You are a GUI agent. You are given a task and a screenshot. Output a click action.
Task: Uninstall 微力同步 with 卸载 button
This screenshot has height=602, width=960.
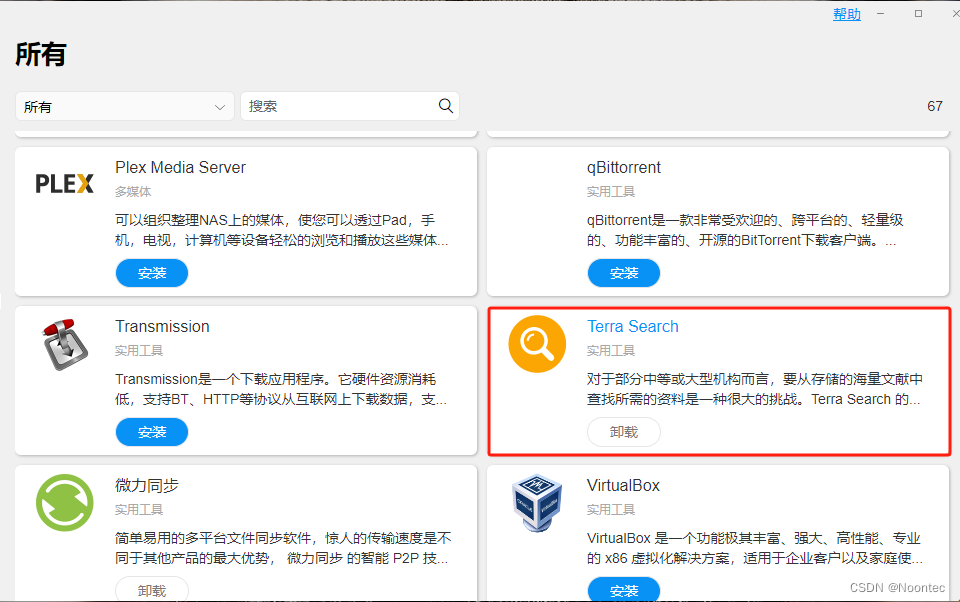[x=152, y=589]
